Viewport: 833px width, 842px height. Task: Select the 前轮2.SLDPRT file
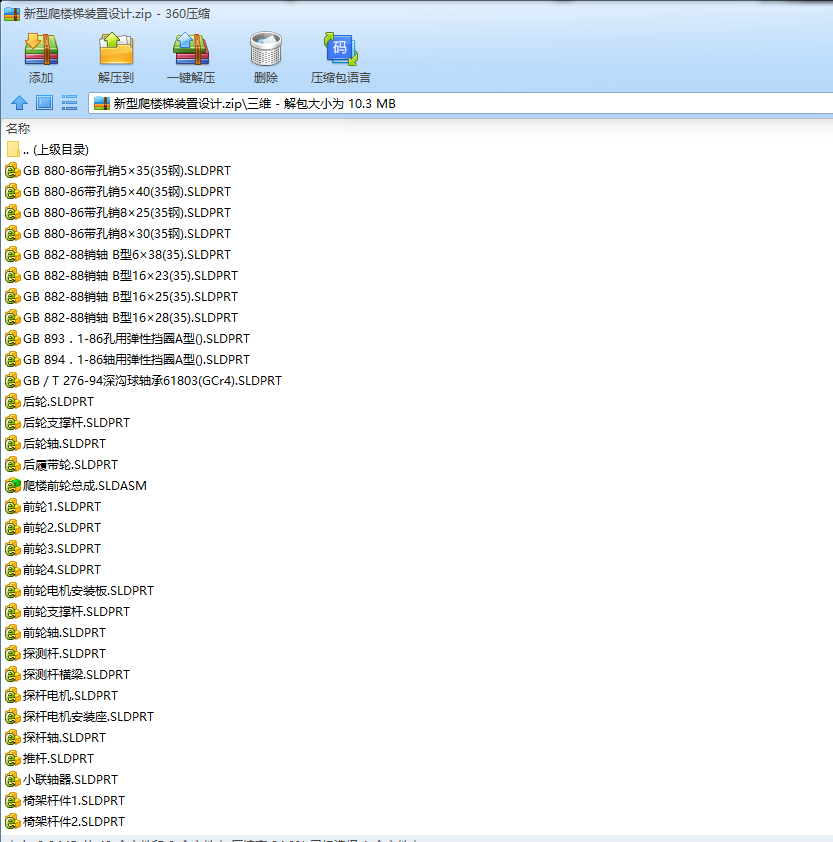tap(53, 527)
